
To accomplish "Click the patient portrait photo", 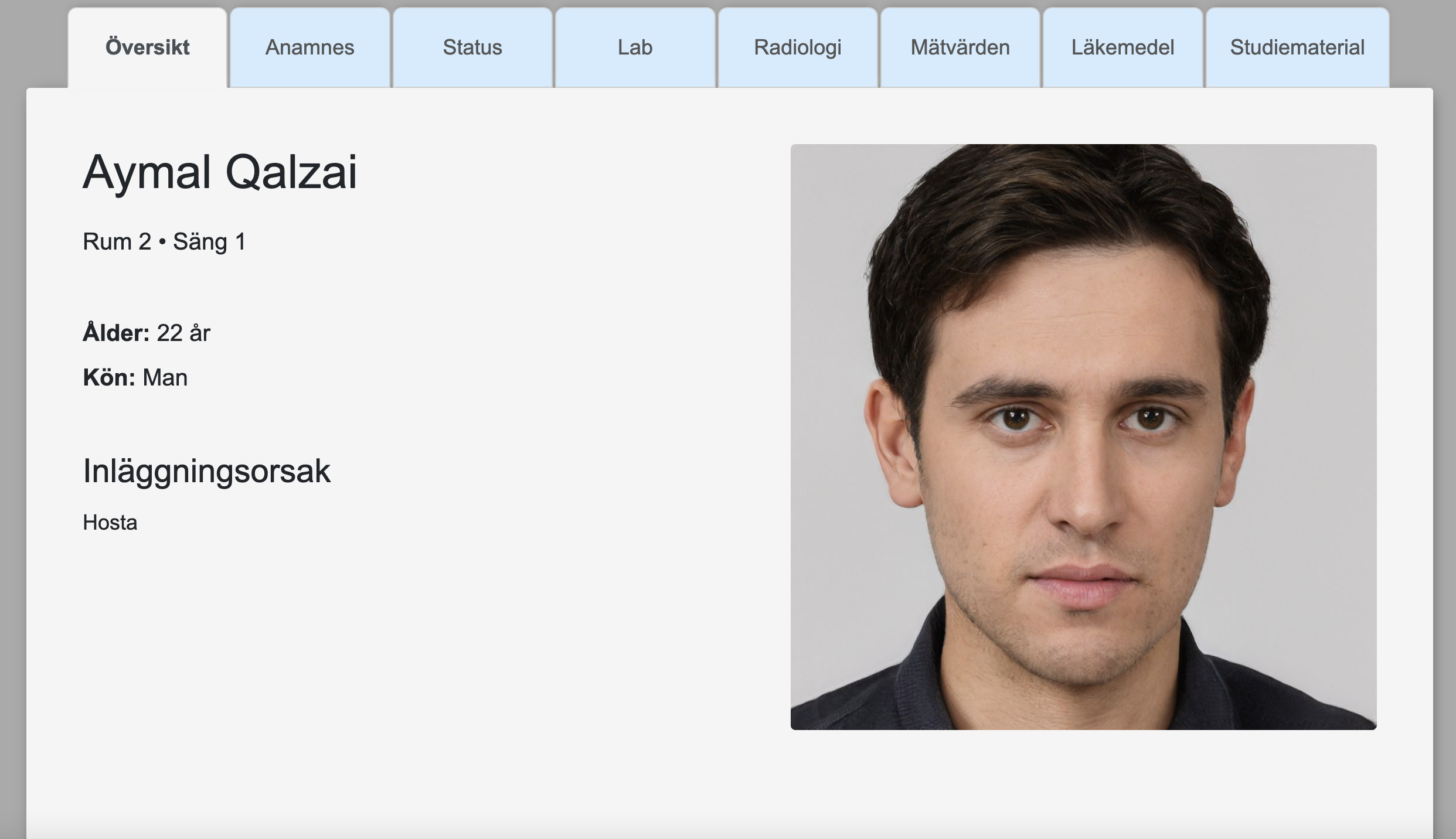I will point(1083,436).
